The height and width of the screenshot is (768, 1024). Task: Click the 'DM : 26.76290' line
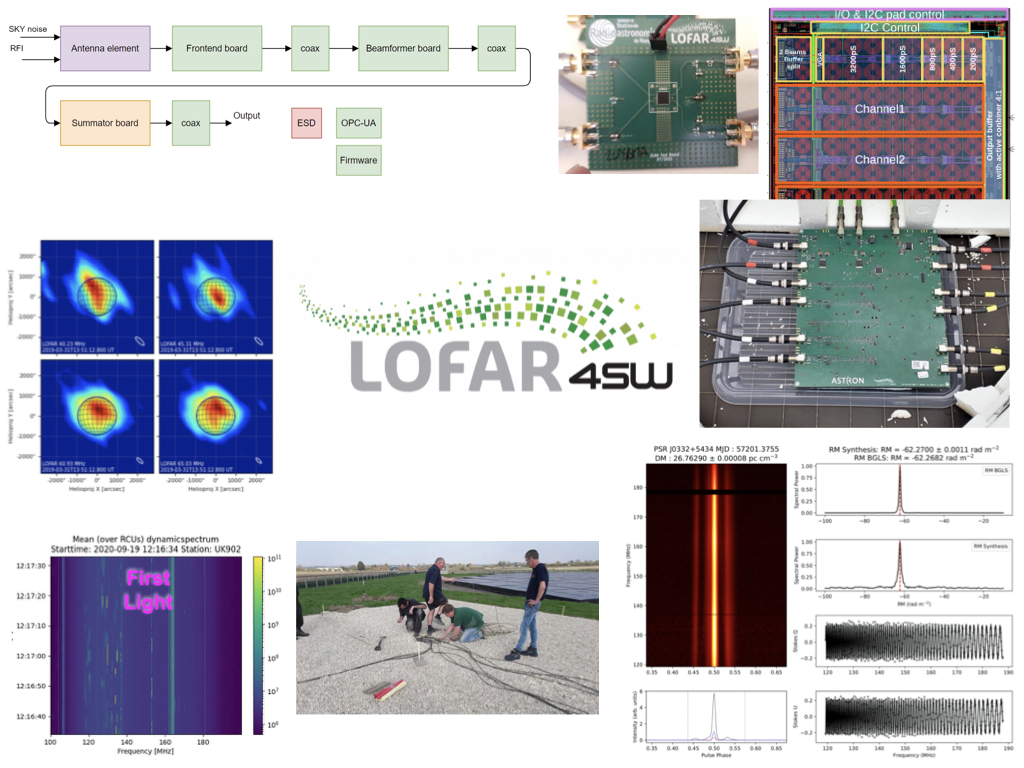click(x=716, y=458)
